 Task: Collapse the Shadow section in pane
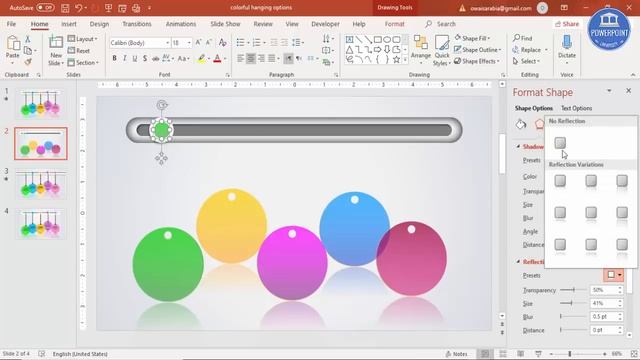[x=518, y=147]
